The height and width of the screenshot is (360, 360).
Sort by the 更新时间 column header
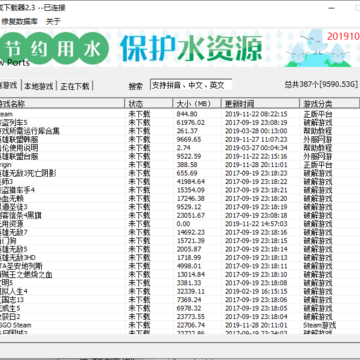(260, 104)
